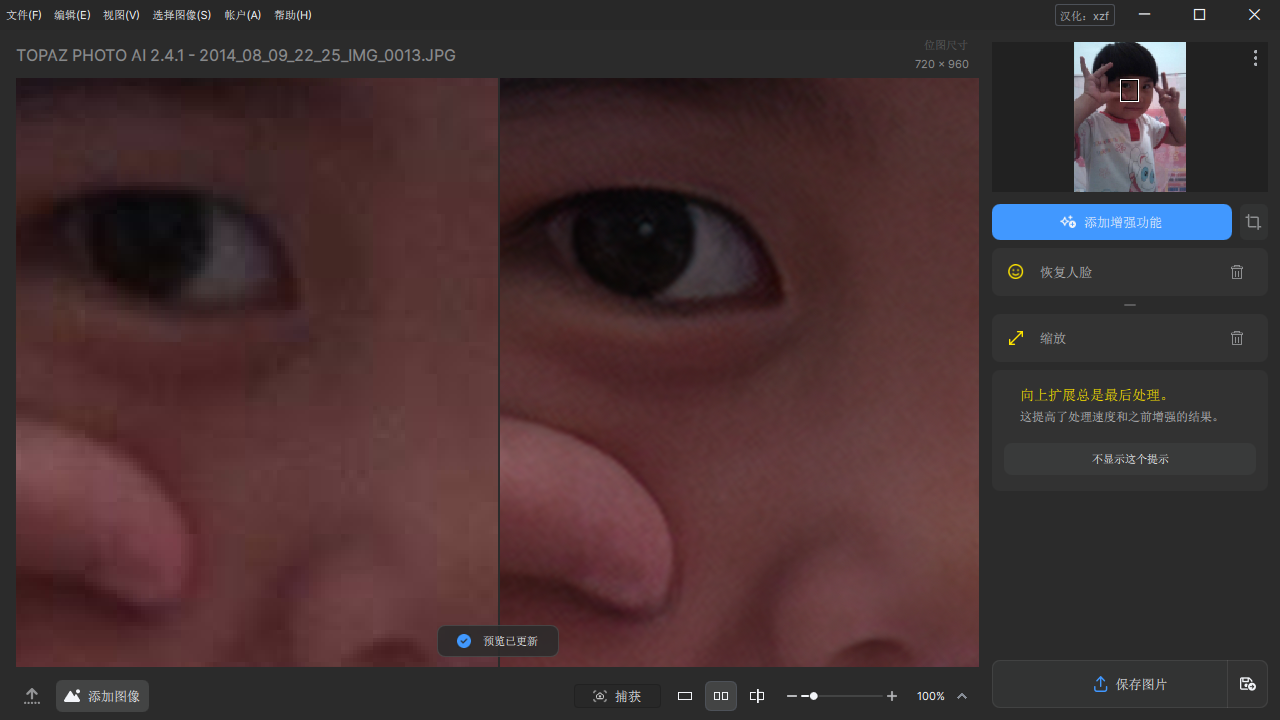Delete the 缩放 enhancement via trash icon
This screenshot has width=1280, height=720.
[1237, 338]
